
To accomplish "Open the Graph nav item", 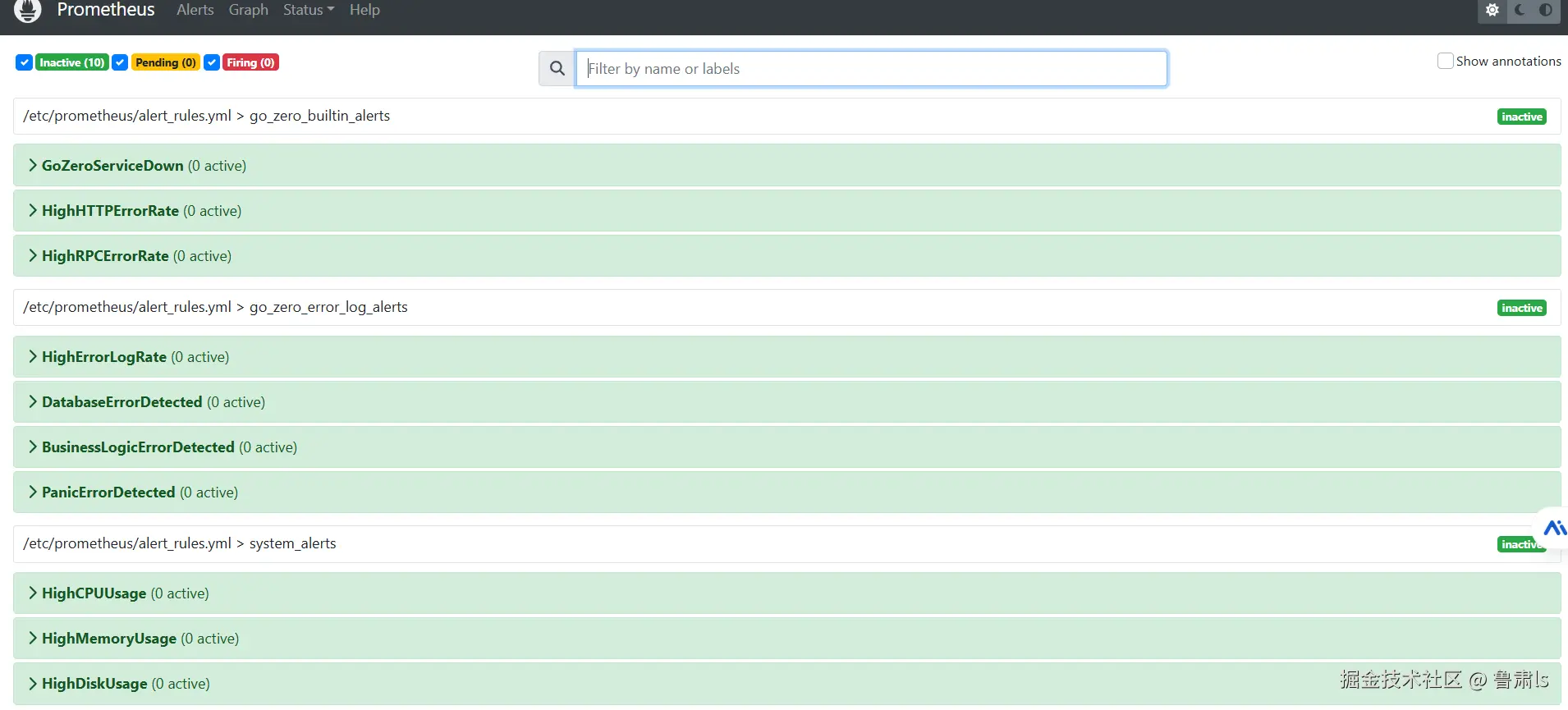I will (x=249, y=10).
